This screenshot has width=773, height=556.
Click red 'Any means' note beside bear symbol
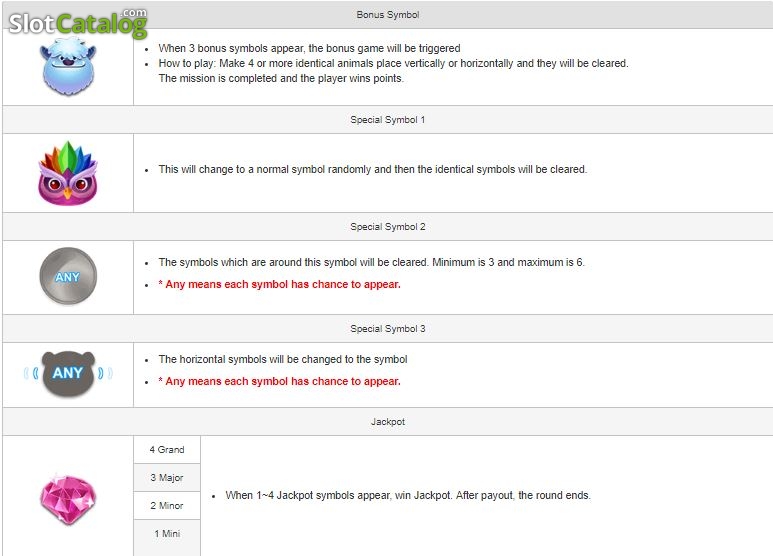tap(280, 382)
